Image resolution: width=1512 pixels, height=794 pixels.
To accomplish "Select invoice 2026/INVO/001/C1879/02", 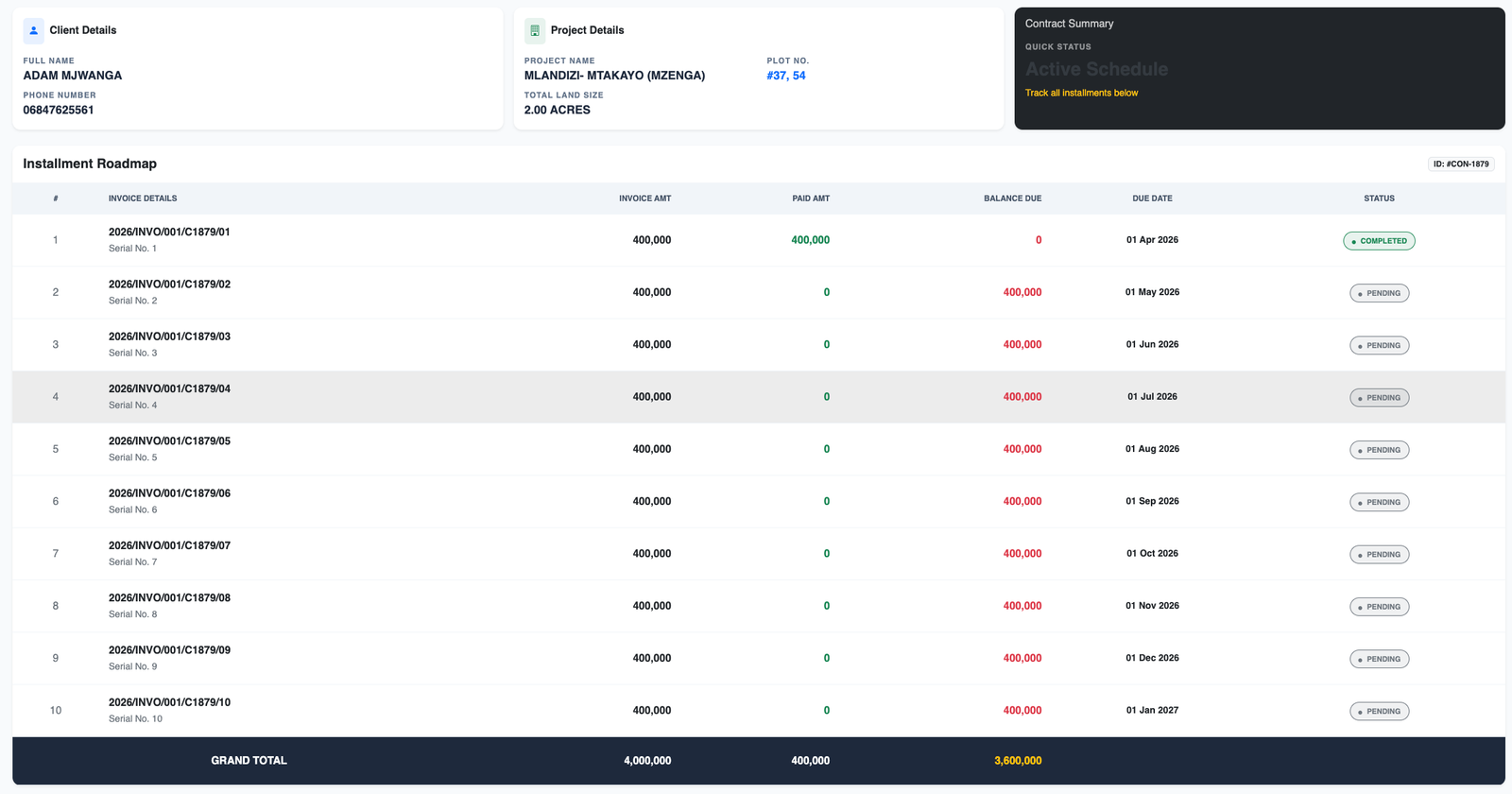I will 169,284.
